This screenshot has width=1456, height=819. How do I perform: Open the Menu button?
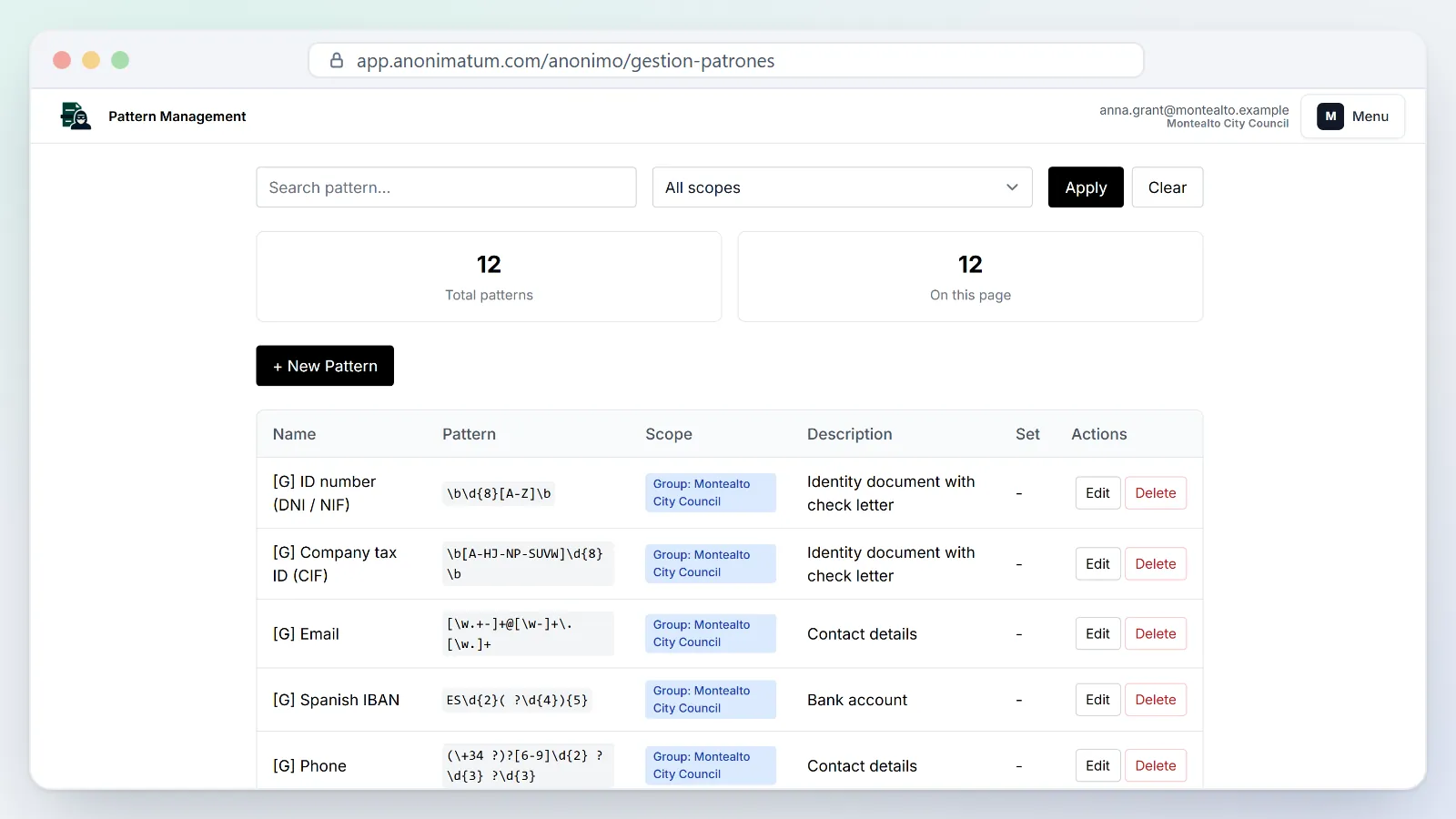pos(1352,116)
